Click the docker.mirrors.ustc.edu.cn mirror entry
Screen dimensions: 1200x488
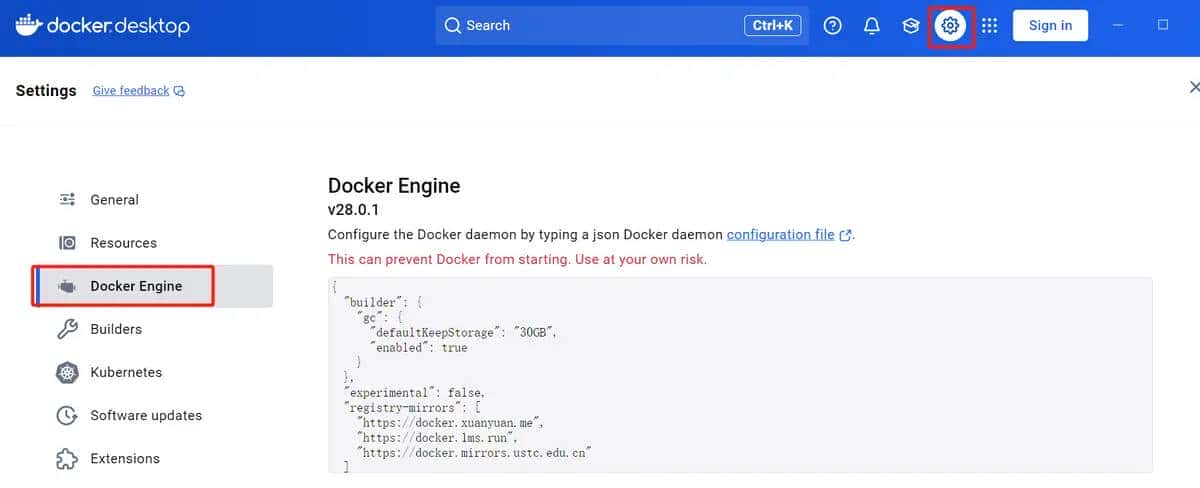[x=475, y=453]
